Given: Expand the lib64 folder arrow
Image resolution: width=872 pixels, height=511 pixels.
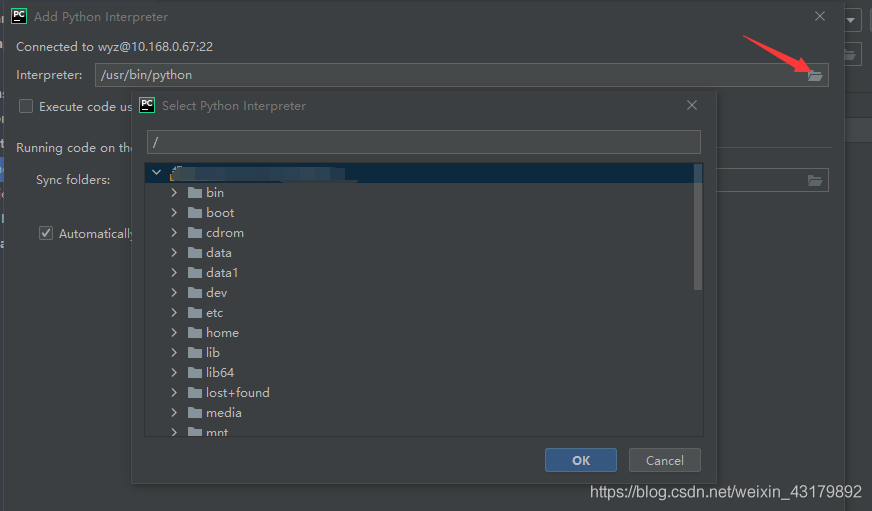Looking at the screenshot, I should tap(174, 373).
